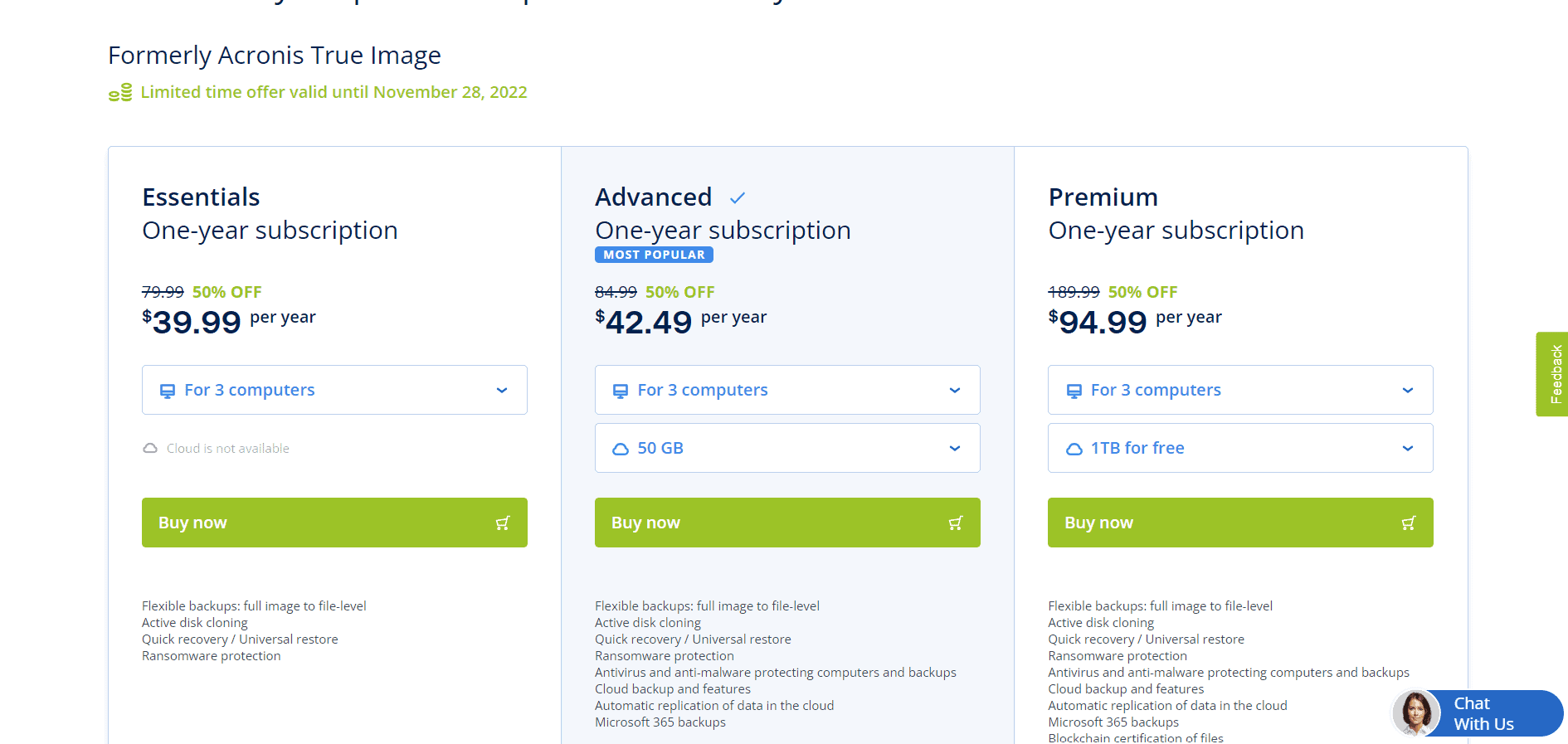The width and height of the screenshot is (1568, 744).
Task: Click the chat agent avatar photo
Action: pos(1416,713)
